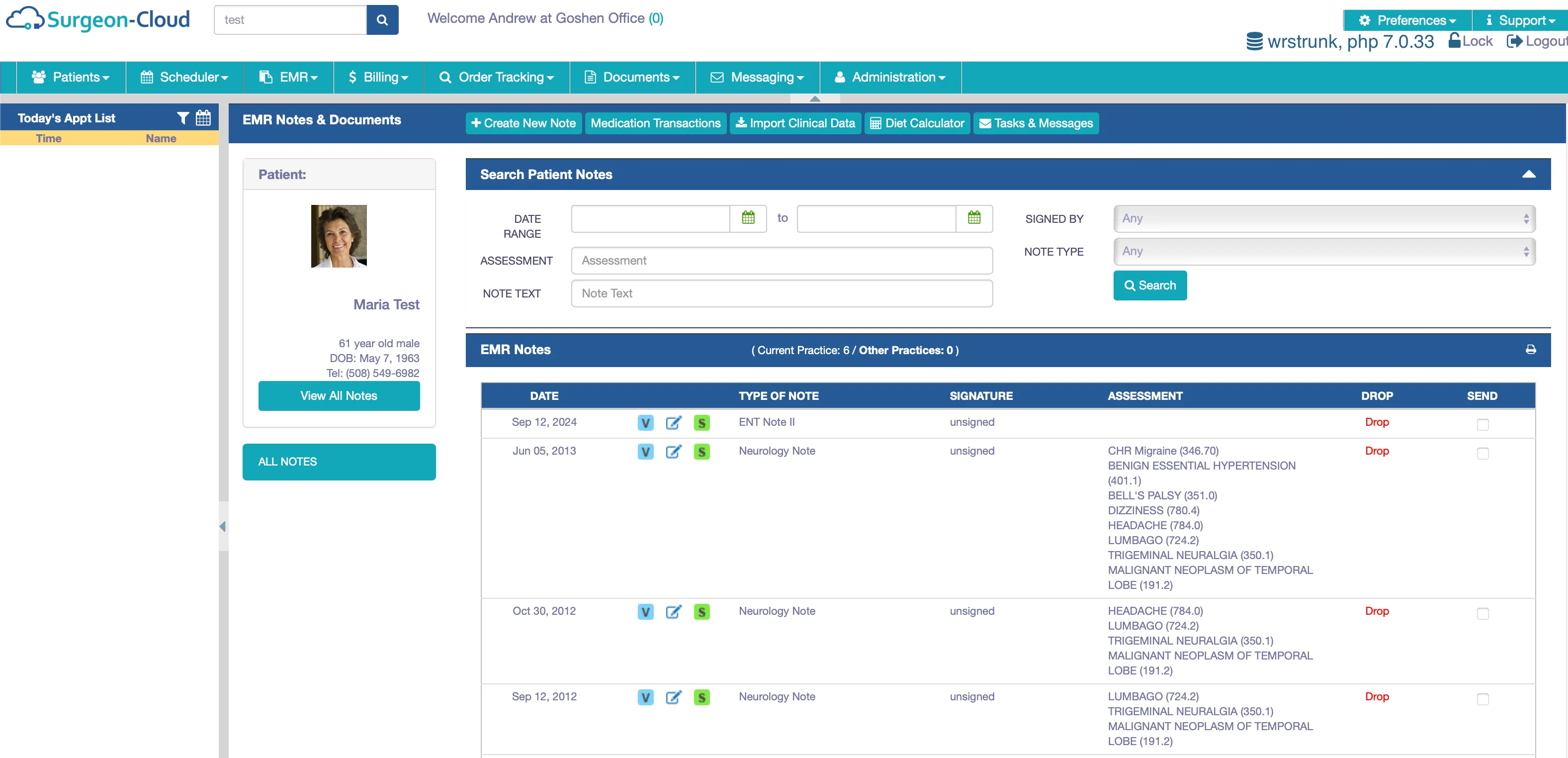Click the edit pencil icon on the Jun 05, 2013 Neurology Note
The width and height of the screenshot is (1568, 758).
tap(673, 451)
